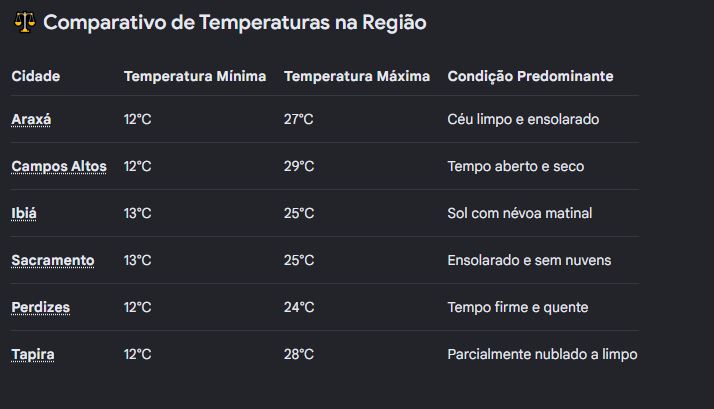Open the Tapira city link
Screen dimensions: 714x409
[x=33, y=354]
